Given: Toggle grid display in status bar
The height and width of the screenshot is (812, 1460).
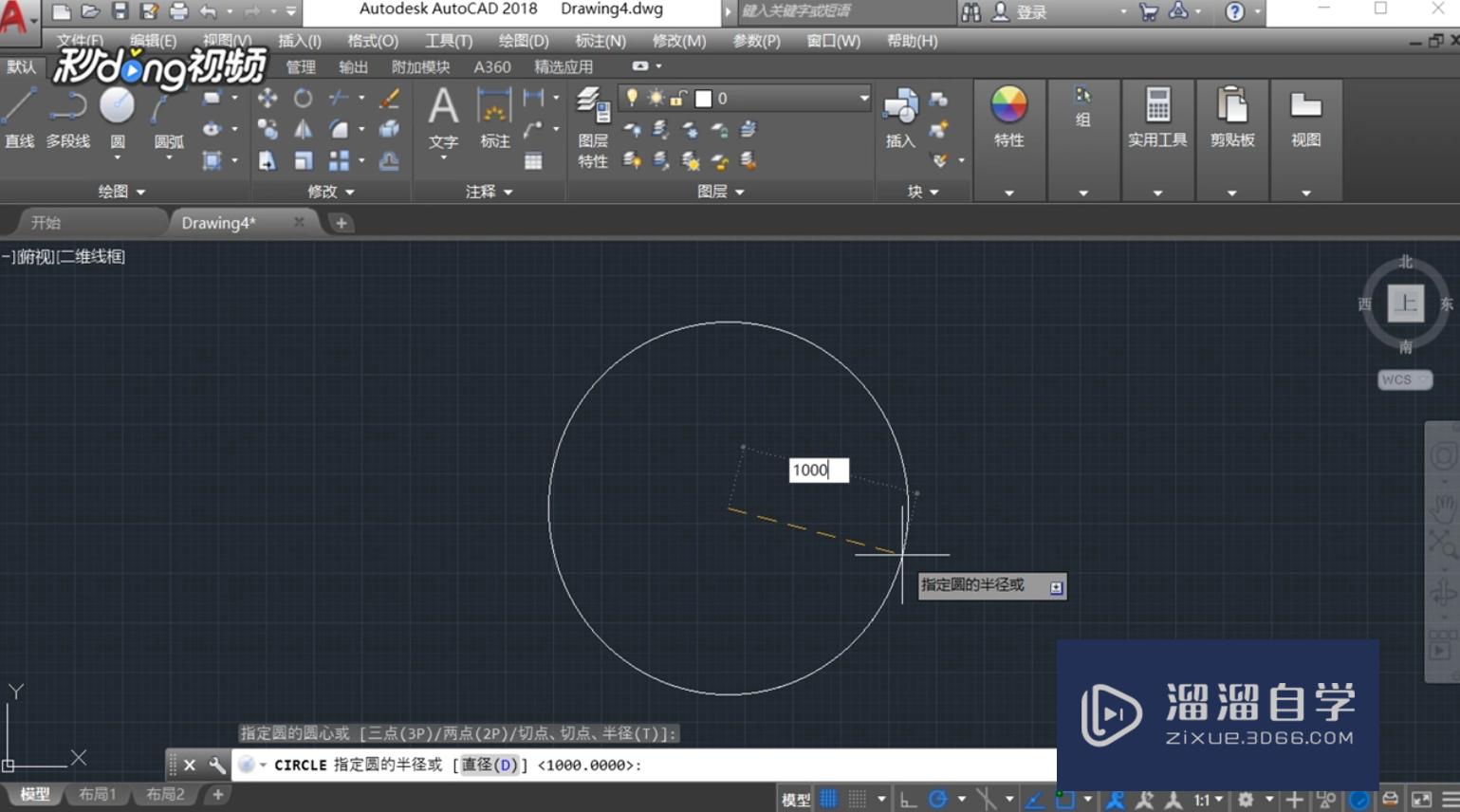Looking at the screenshot, I should (828, 800).
